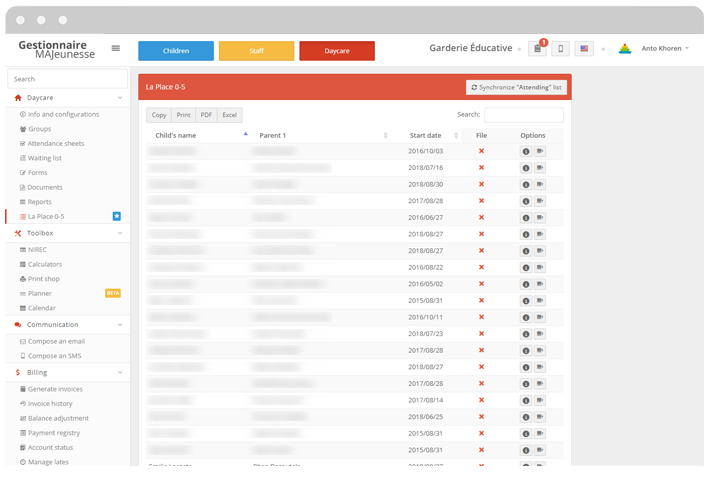Viewport: 710px width, 478px height.
Task: Switch to the Children tab
Action: point(176,51)
